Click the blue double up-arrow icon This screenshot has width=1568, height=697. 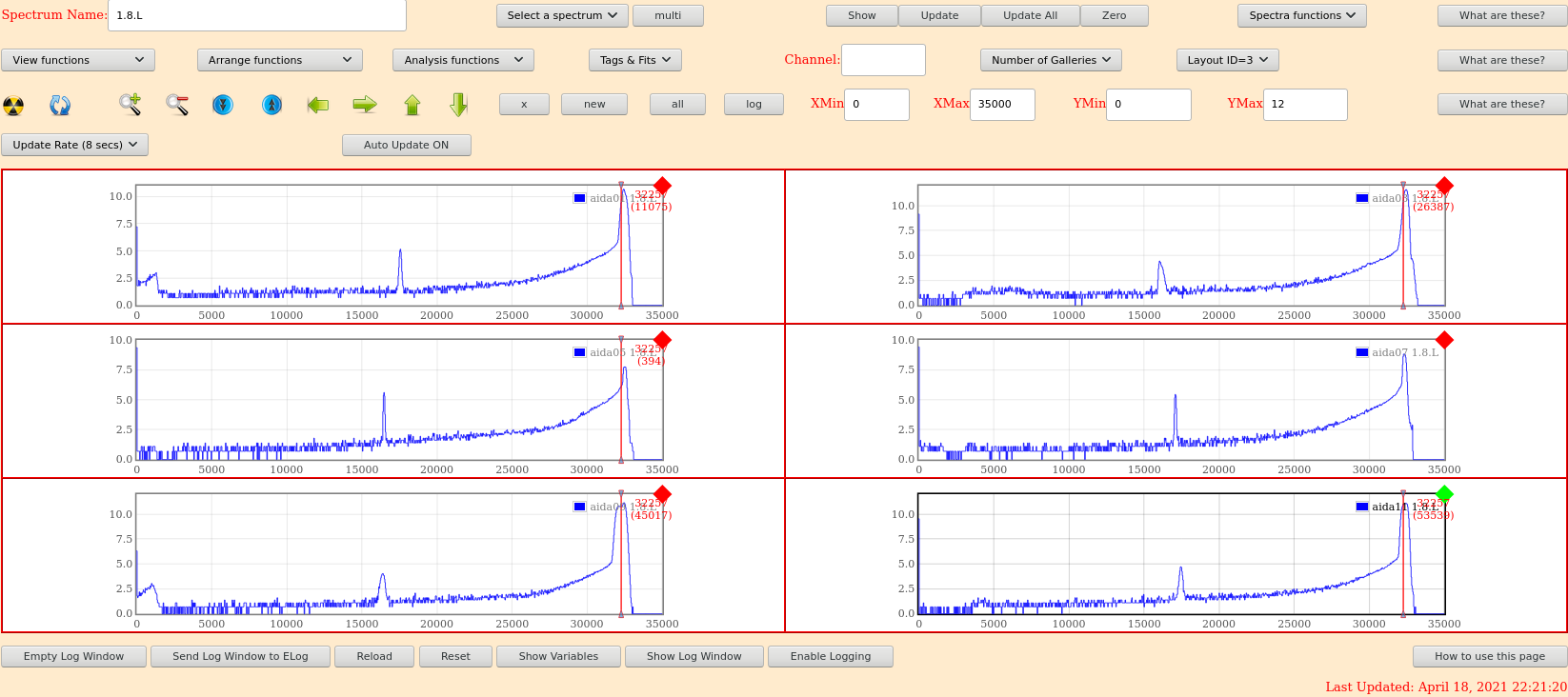[x=271, y=105]
